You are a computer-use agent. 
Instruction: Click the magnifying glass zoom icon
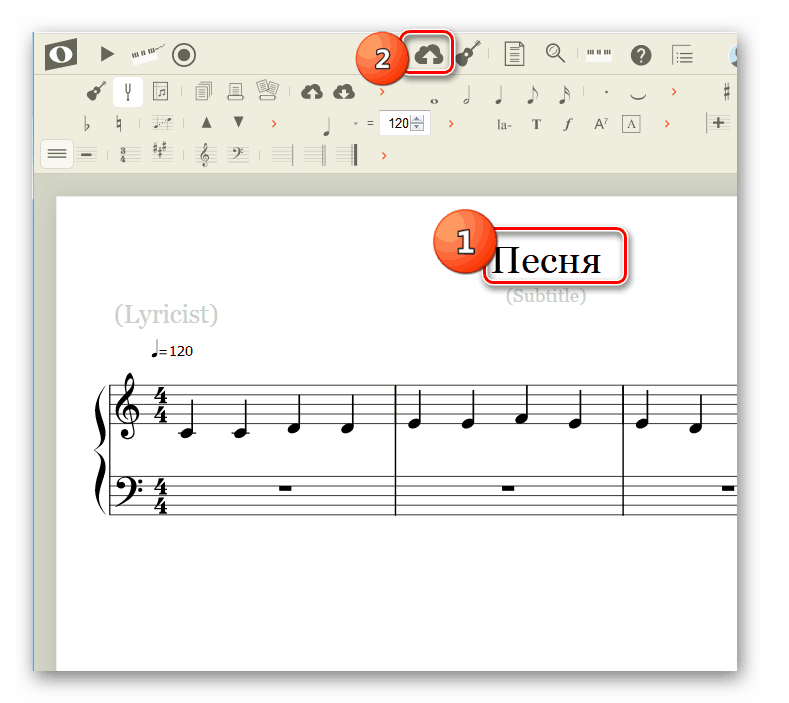(555, 53)
